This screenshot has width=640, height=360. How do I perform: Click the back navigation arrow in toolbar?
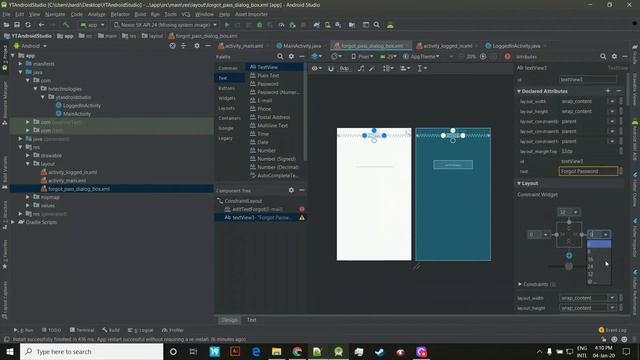[41, 25]
